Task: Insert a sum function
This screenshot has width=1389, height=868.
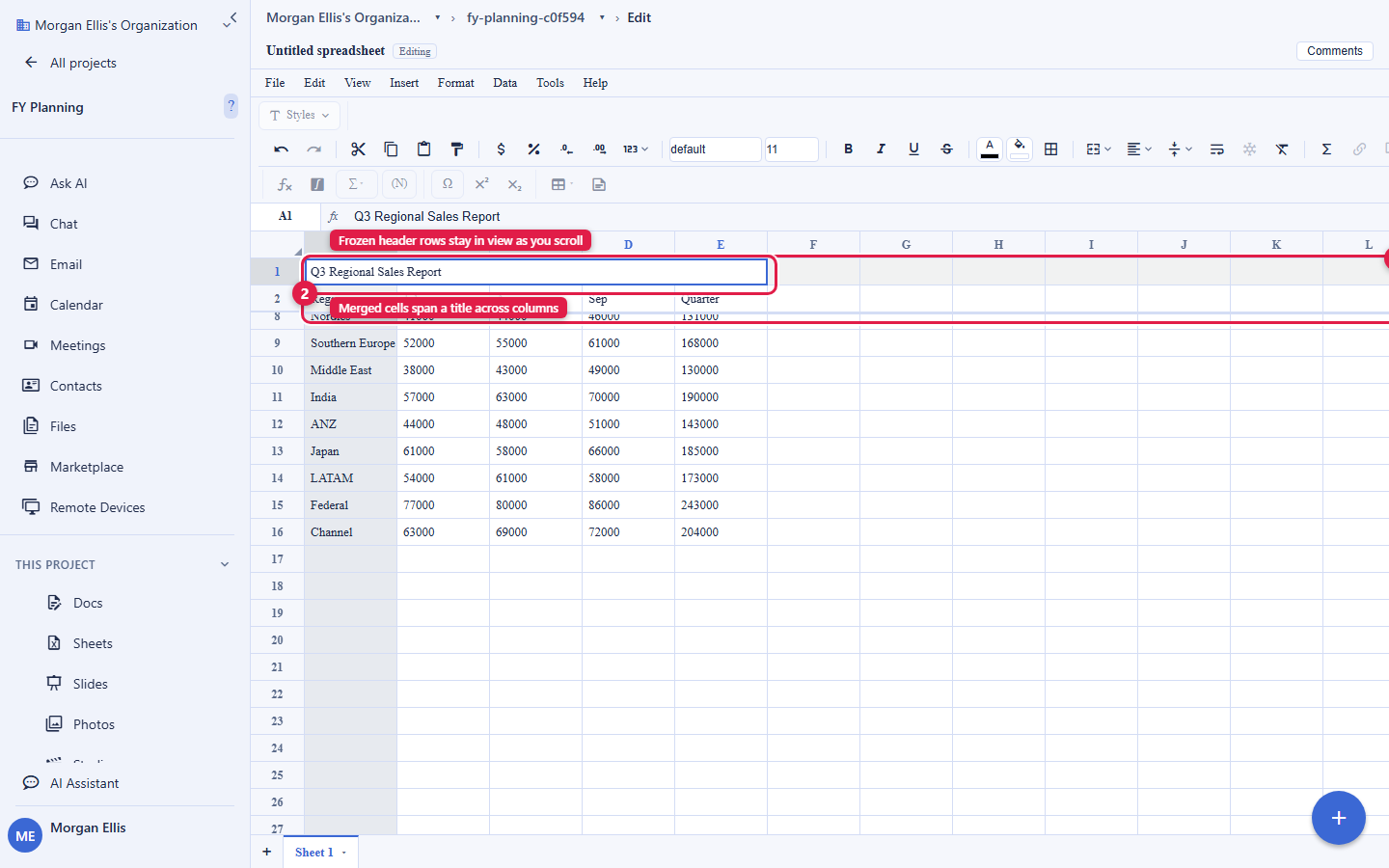Action: [x=1326, y=149]
